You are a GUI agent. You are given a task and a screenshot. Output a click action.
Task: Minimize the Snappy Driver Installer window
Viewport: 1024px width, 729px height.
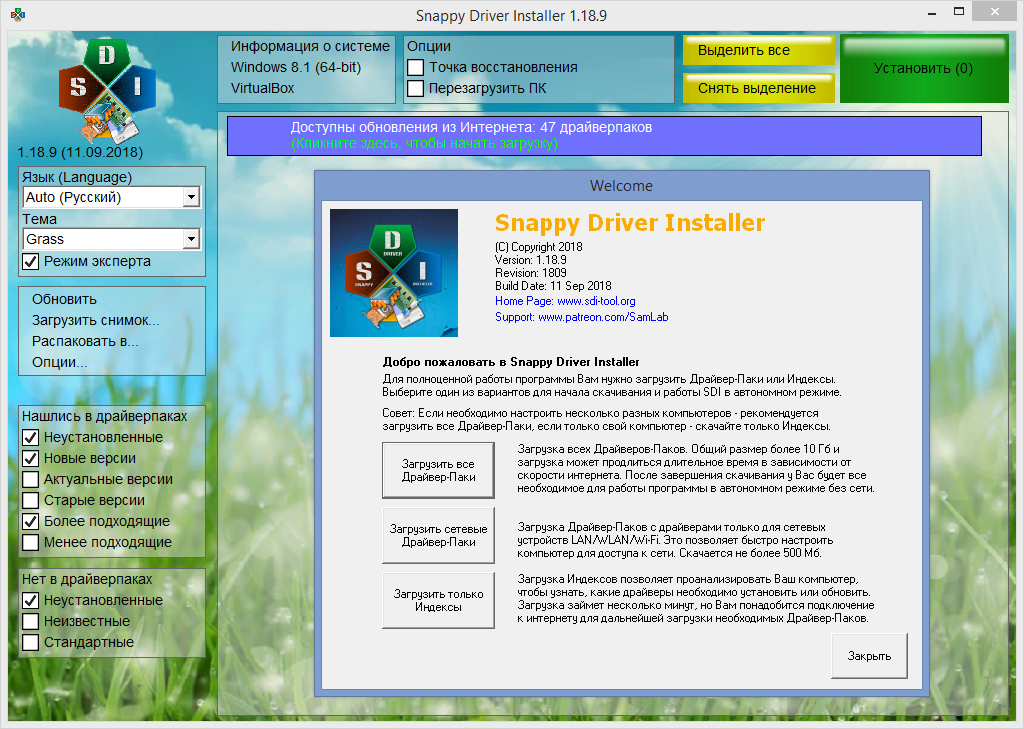pyautogui.click(x=932, y=12)
